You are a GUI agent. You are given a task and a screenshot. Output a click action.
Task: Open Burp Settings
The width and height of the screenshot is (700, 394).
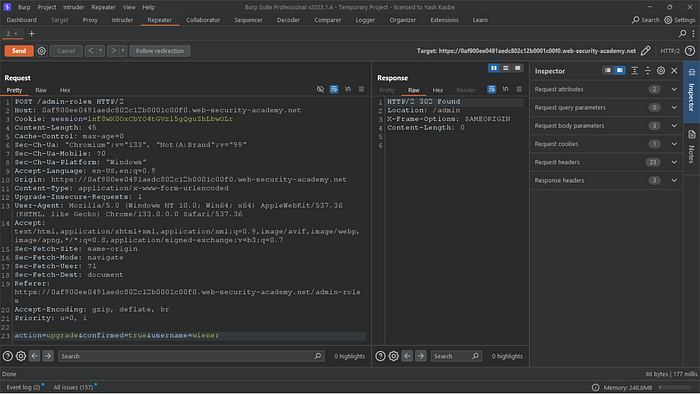coord(680,20)
